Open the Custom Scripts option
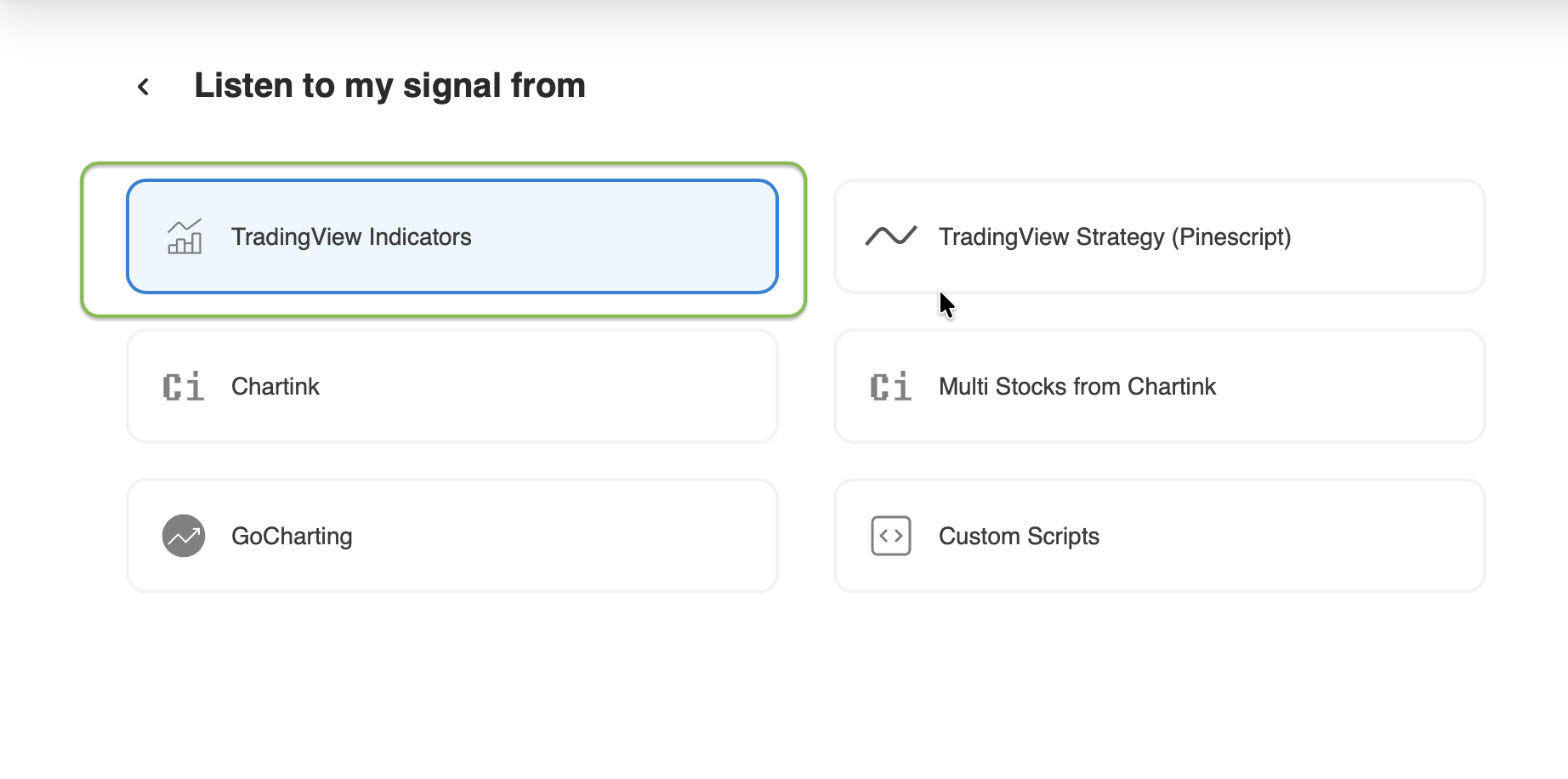The height and width of the screenshot is (779, 1568). point(1160,536)
